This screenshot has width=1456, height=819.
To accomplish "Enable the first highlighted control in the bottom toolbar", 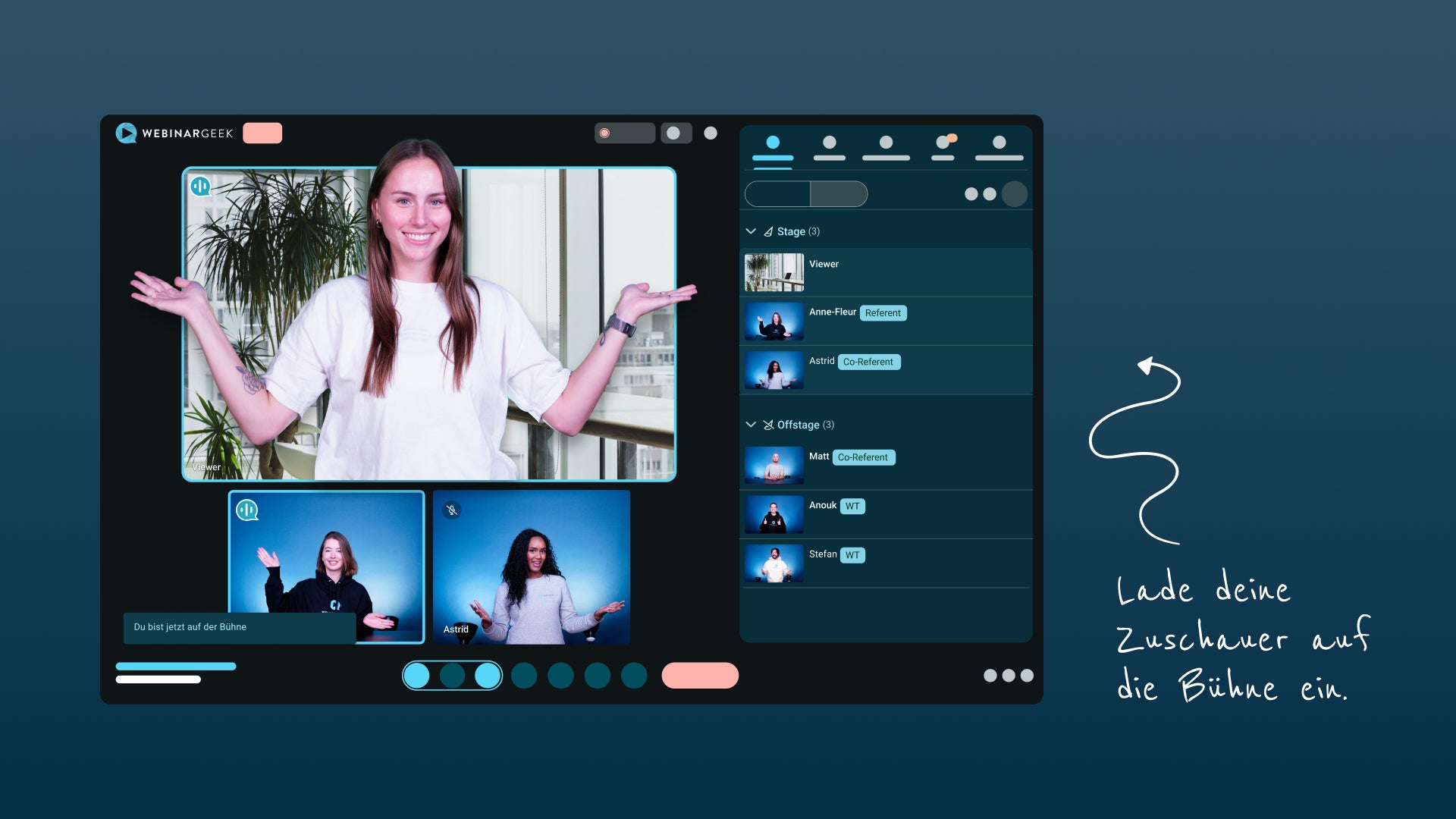I will (418, 675).
